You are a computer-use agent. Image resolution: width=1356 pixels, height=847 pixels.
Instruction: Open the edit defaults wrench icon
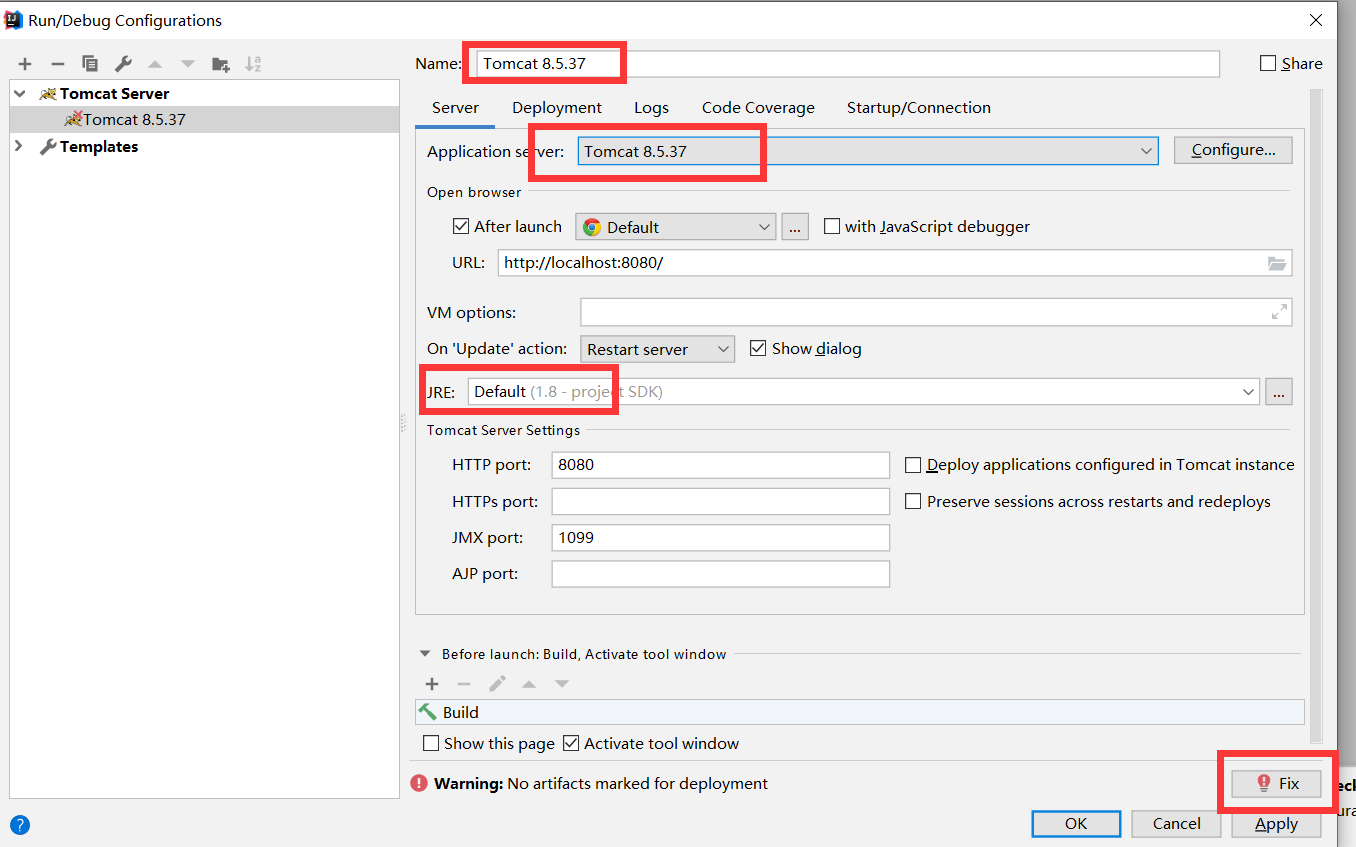pyautogui.click(x=123, y=64)
